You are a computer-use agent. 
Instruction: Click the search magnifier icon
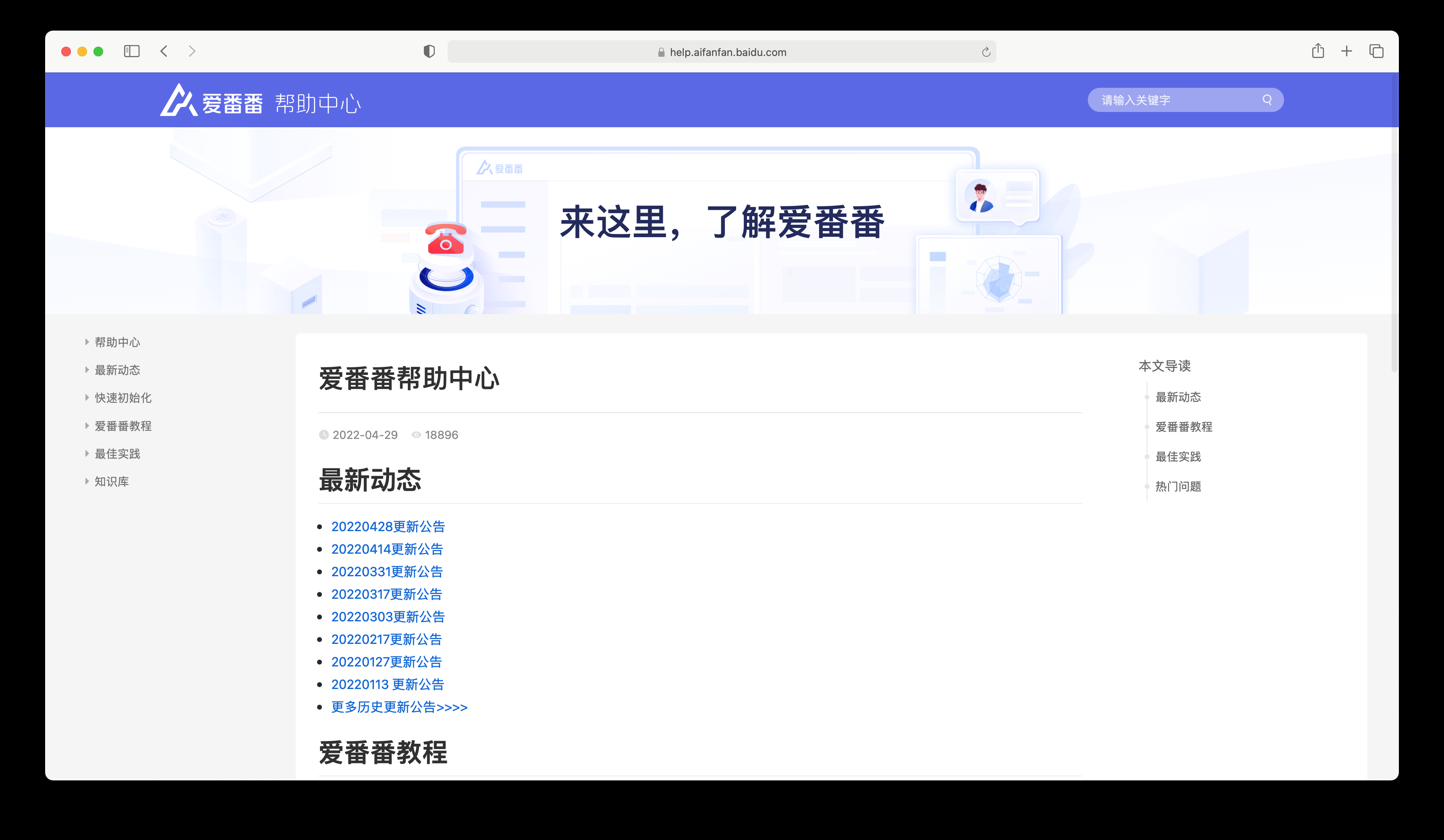pyautogui.click(x=1267, y=99)
